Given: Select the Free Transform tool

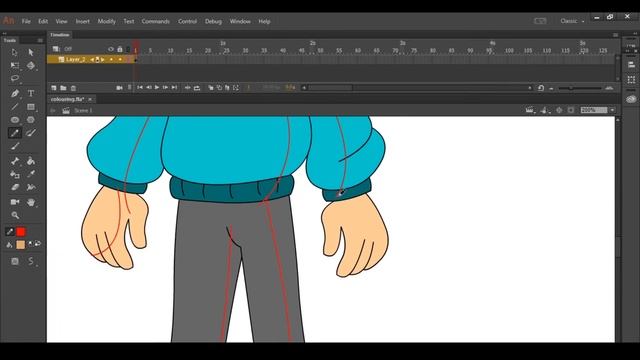Looking at the screenshot, I should pyautogui.click(x=15, y=66).
